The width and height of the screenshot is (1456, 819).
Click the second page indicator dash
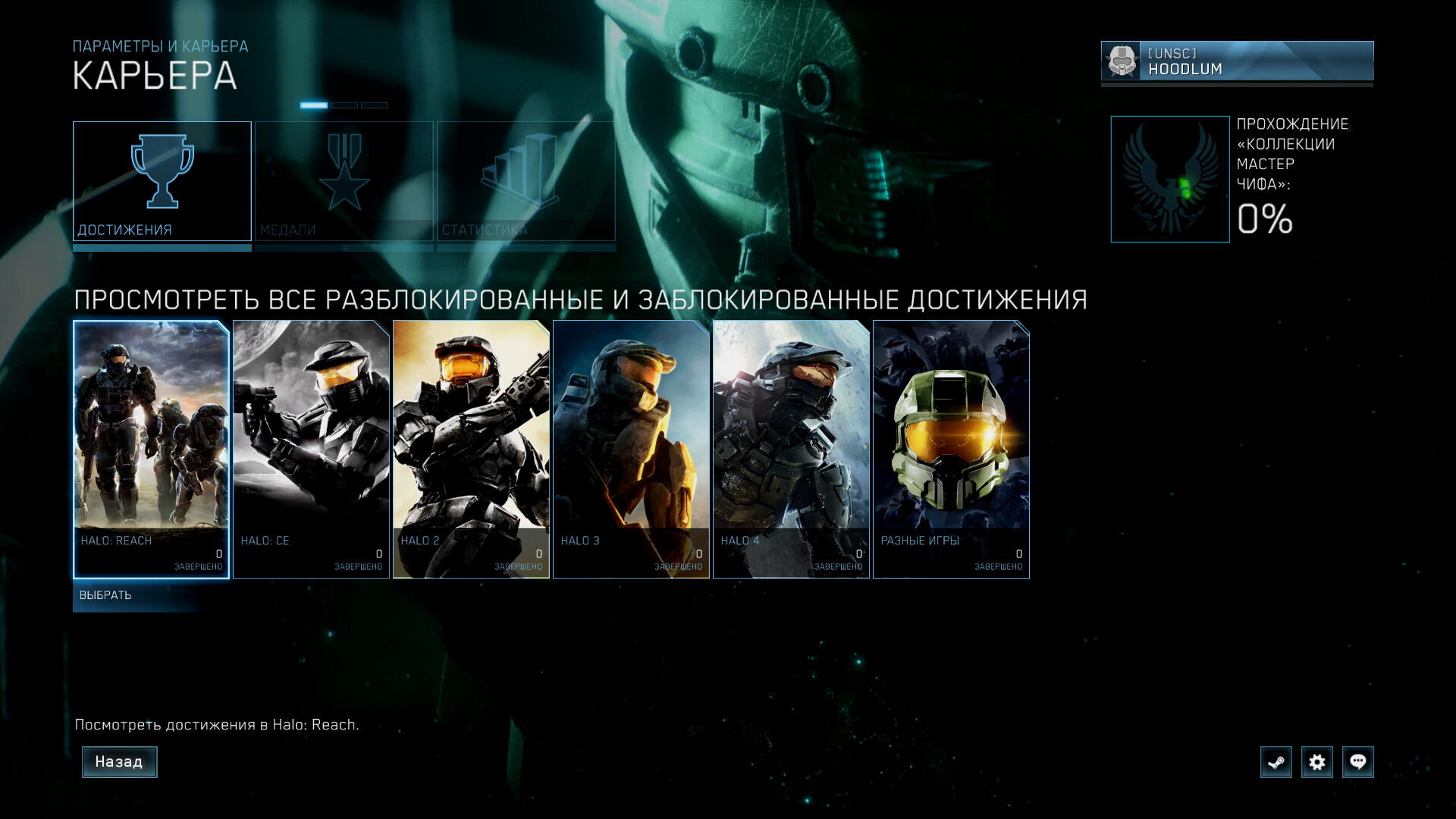[344, 105]
